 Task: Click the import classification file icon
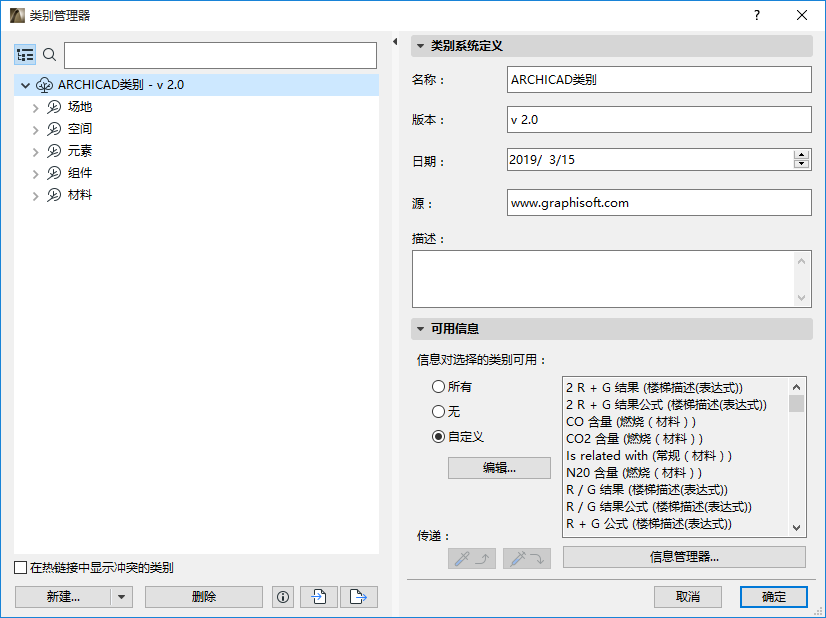318,596
